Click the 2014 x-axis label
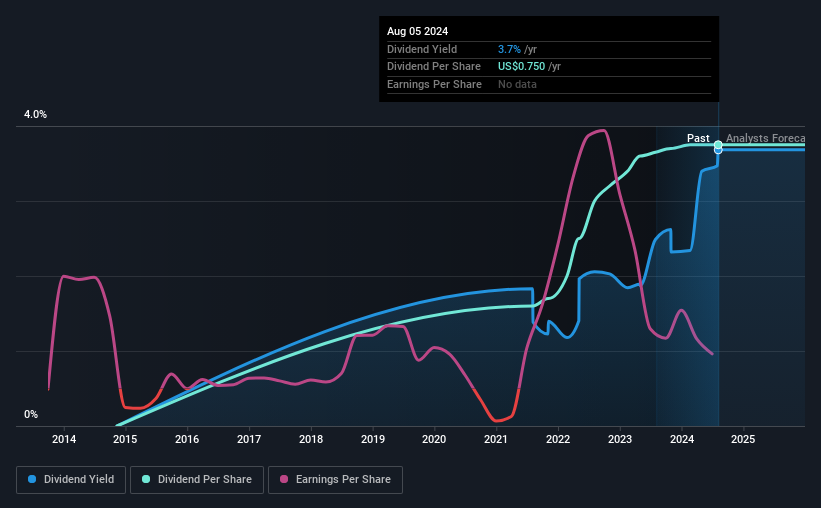 pyautogui.click(x=64, y=439)
